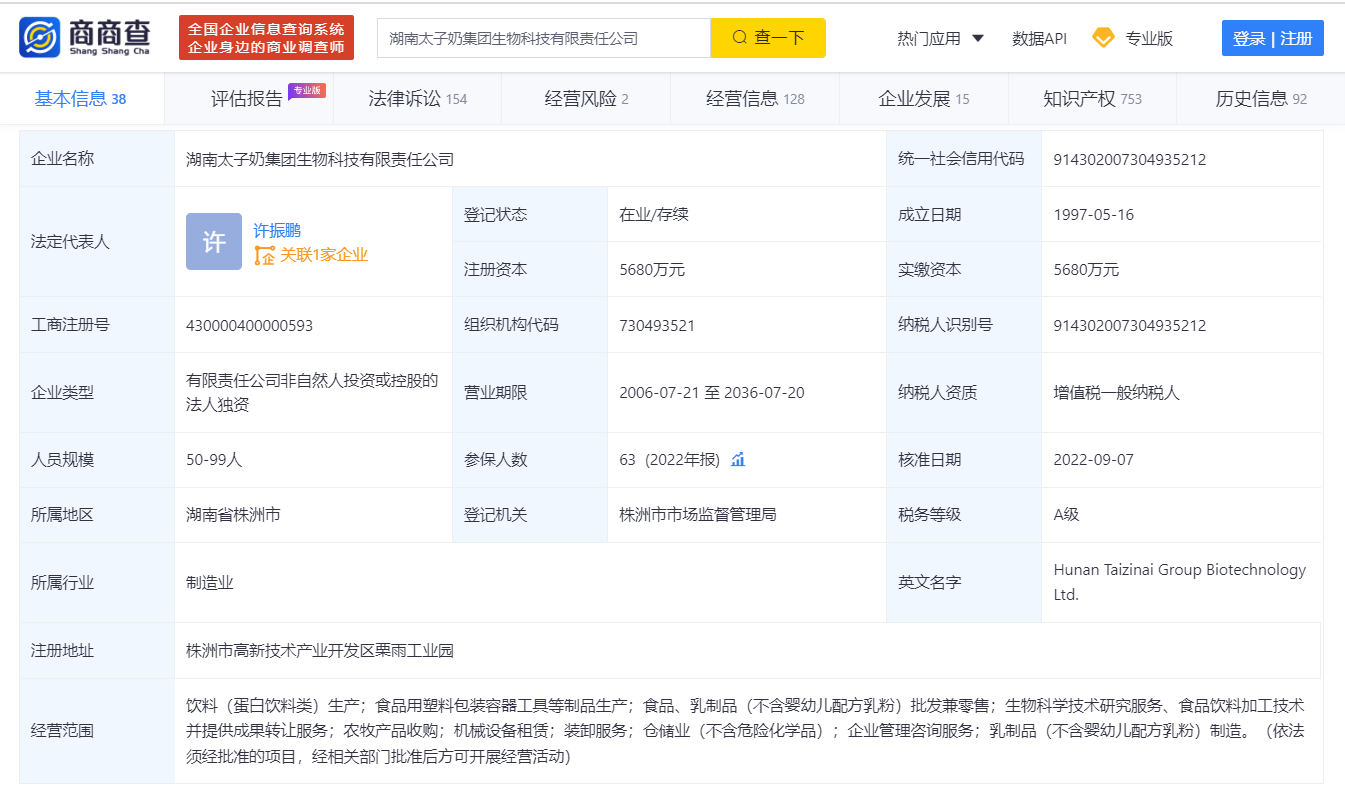Click the orange diamond 专业版 icon
The width and height of the screenshot is (1345, 808).
click(x=1103, y=38)
